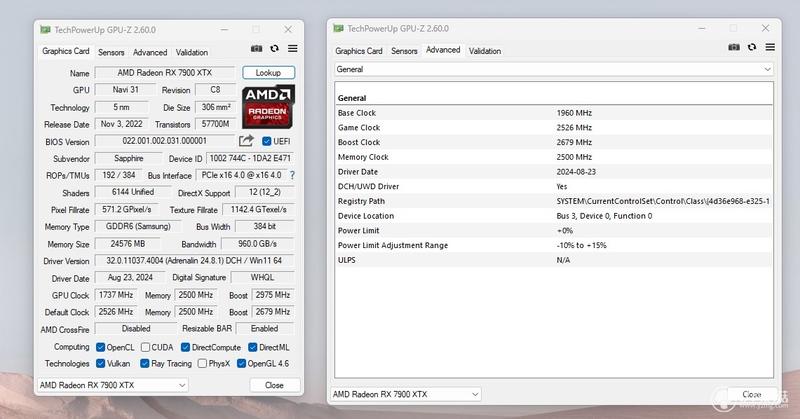
Task: Select the Power Limit row
Action: (554, 231)
